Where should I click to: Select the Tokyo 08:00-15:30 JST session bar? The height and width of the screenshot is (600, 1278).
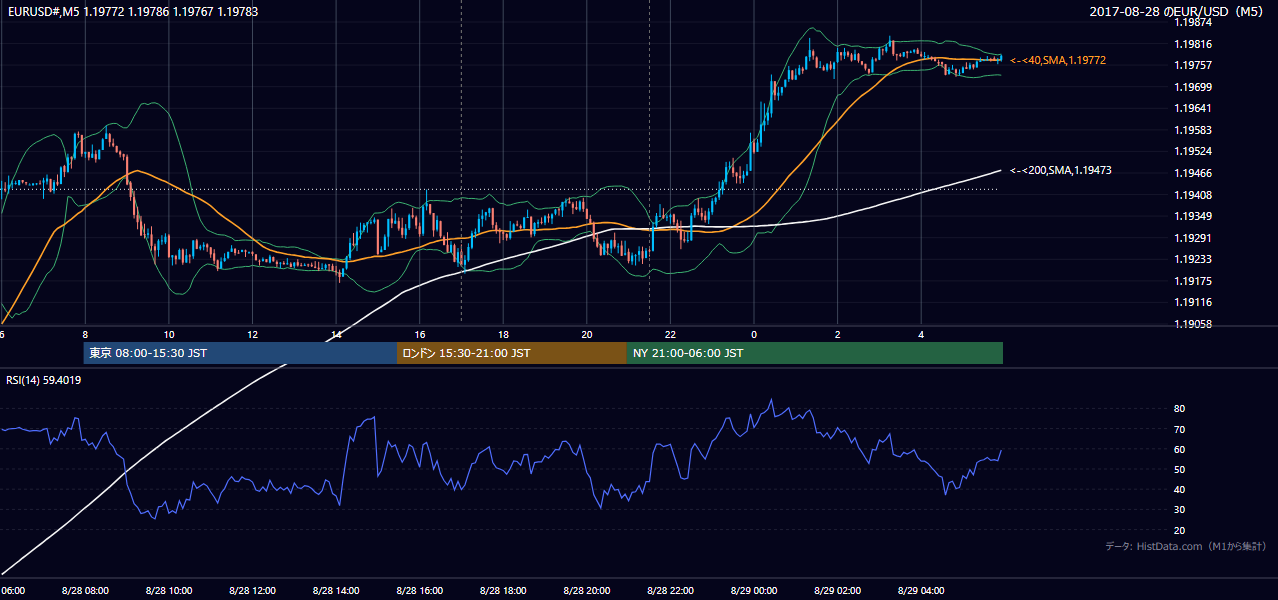pyautogui.click(x=241, y=353)
